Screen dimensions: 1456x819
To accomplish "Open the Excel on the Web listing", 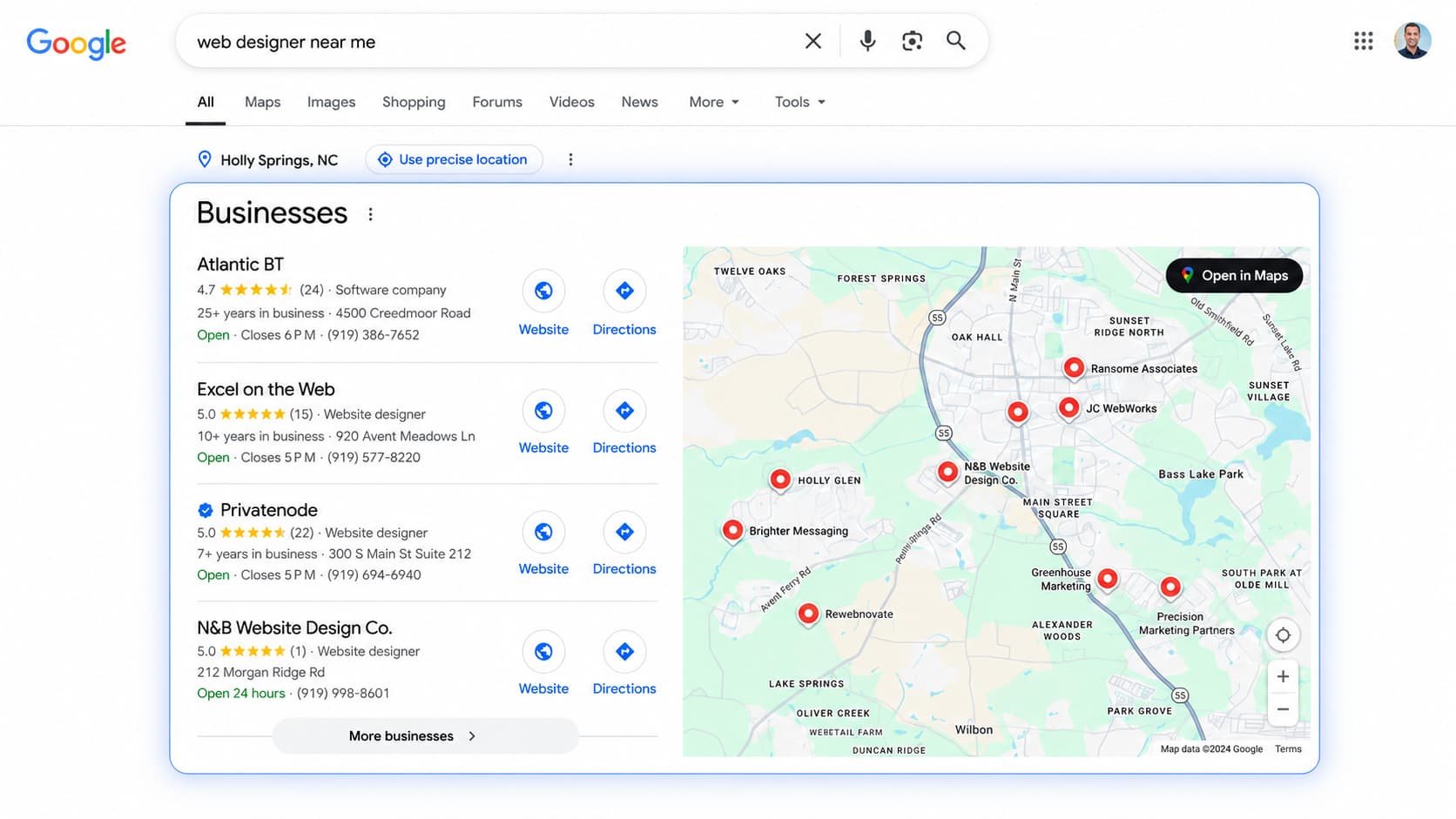I will tap(266, 389).
